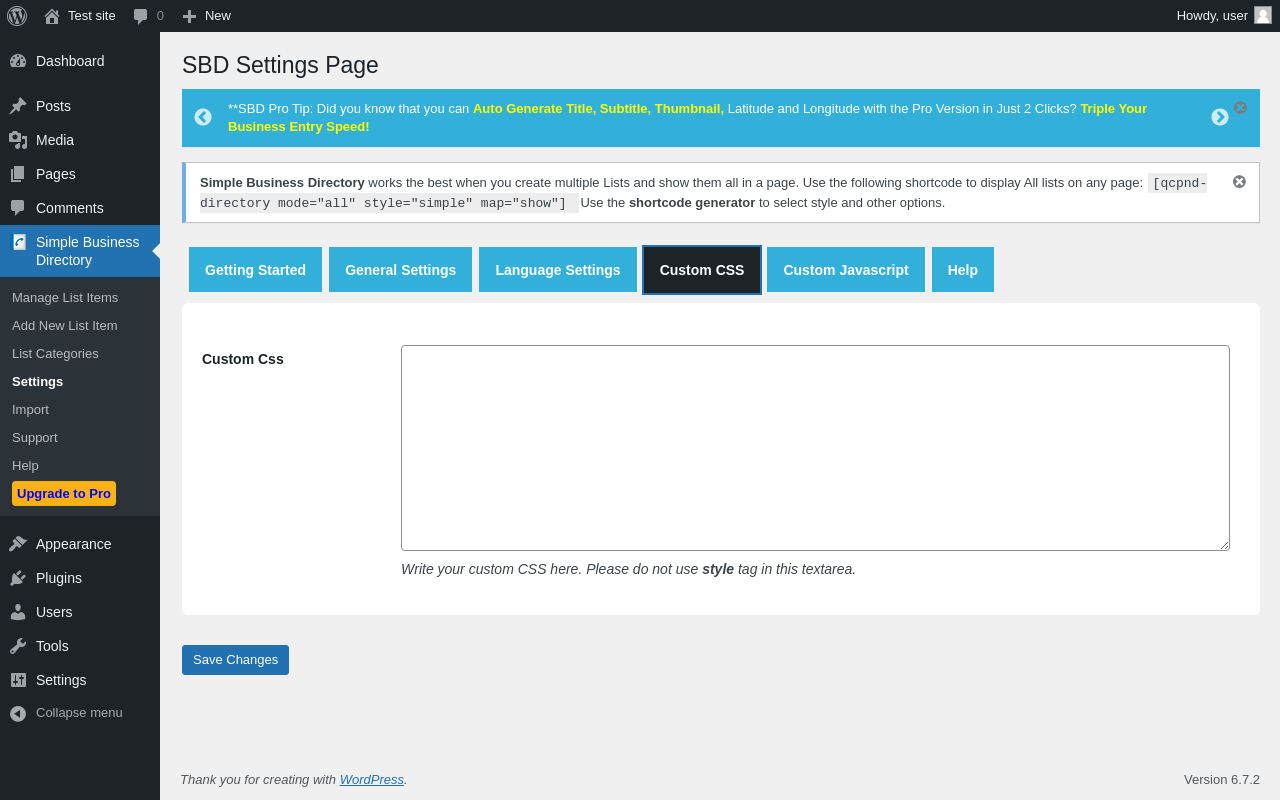Open the Help tab
This screenshot has height=800, width=1280.
[x=963, y=270]
